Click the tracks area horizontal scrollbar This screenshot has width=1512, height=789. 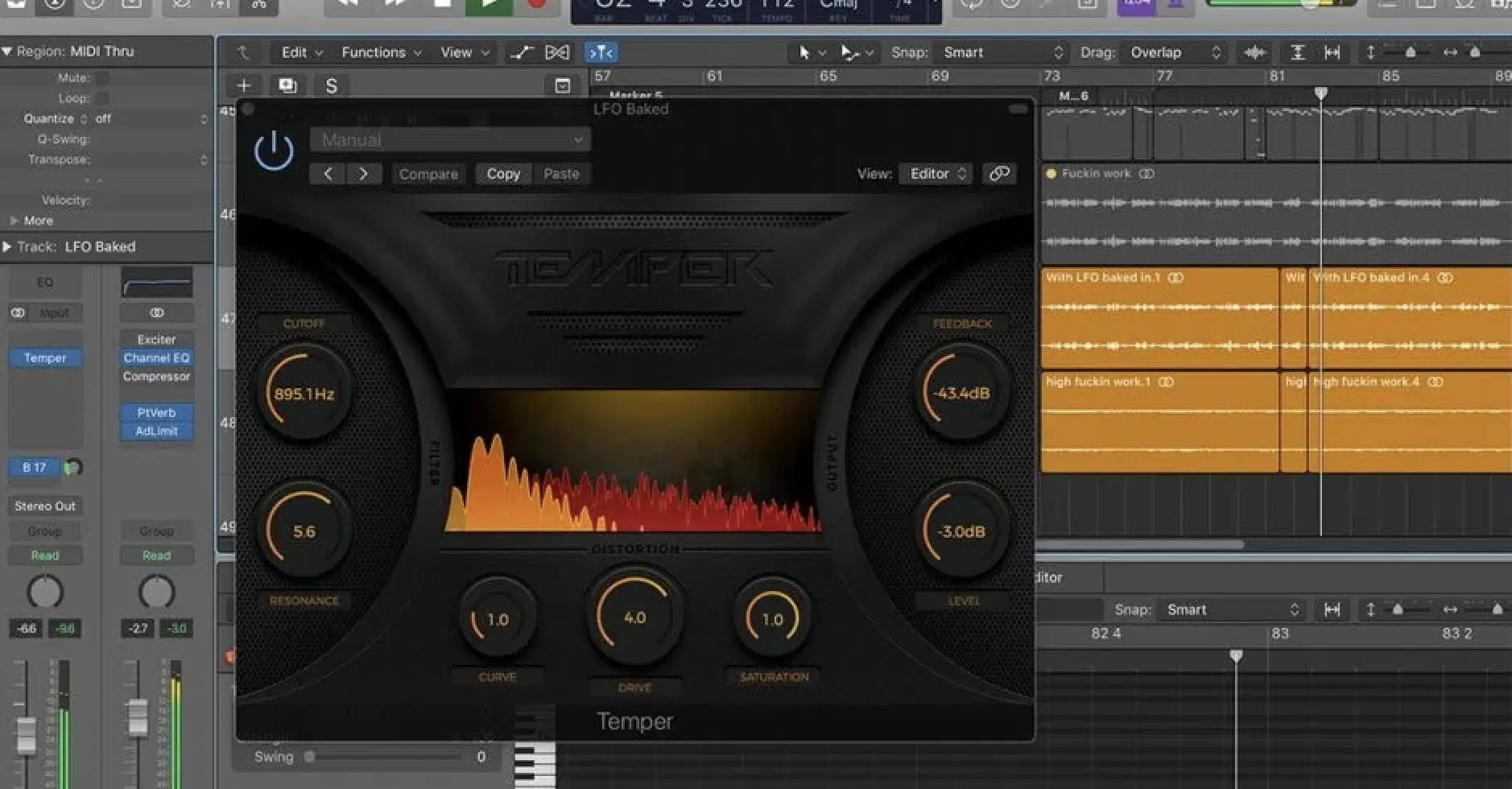pyautogui.click(x=1138, y=545)
